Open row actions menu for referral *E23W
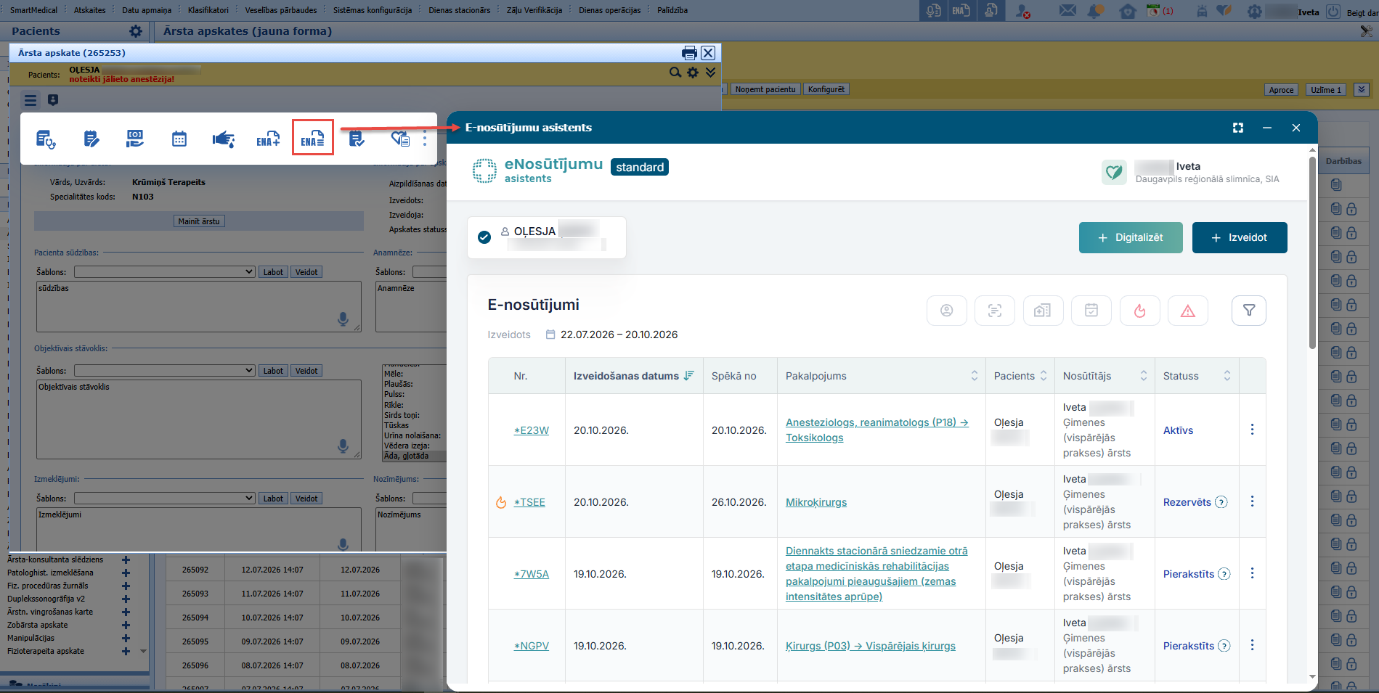This screenshot has height=693, width=1379. click(x=1252, y=430)
